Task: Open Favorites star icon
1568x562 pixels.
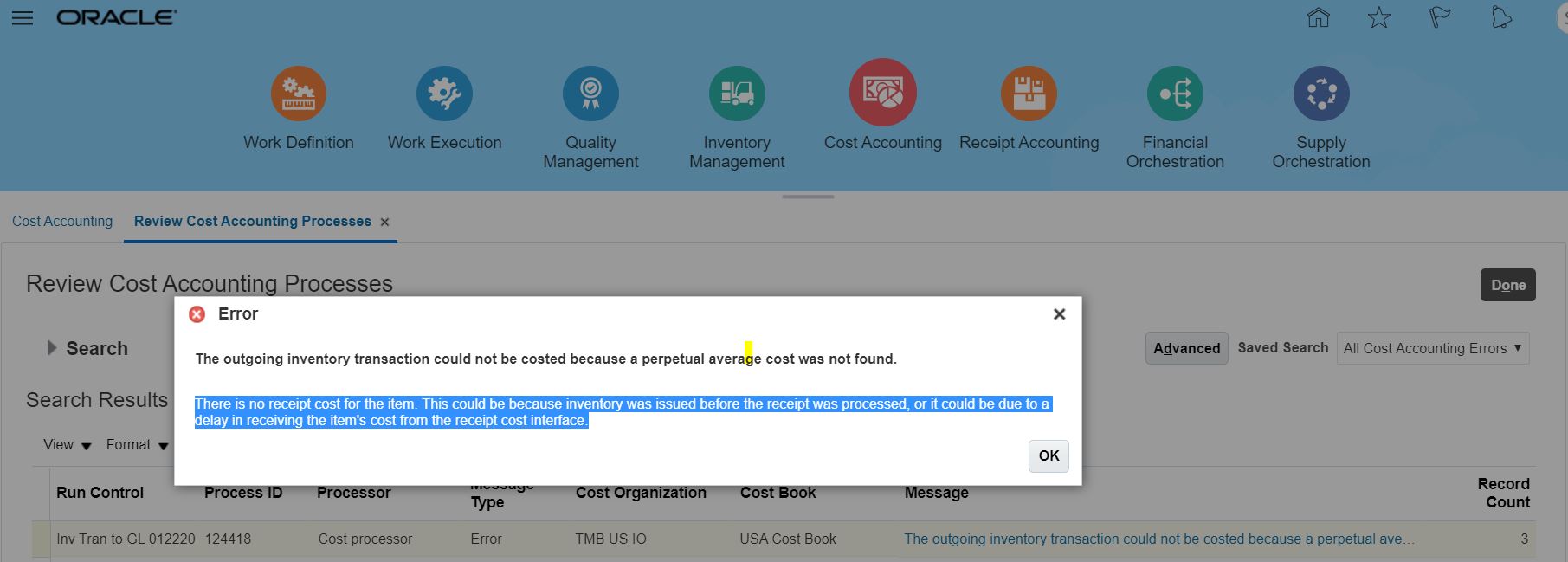Action: [x=1379, y=17]
